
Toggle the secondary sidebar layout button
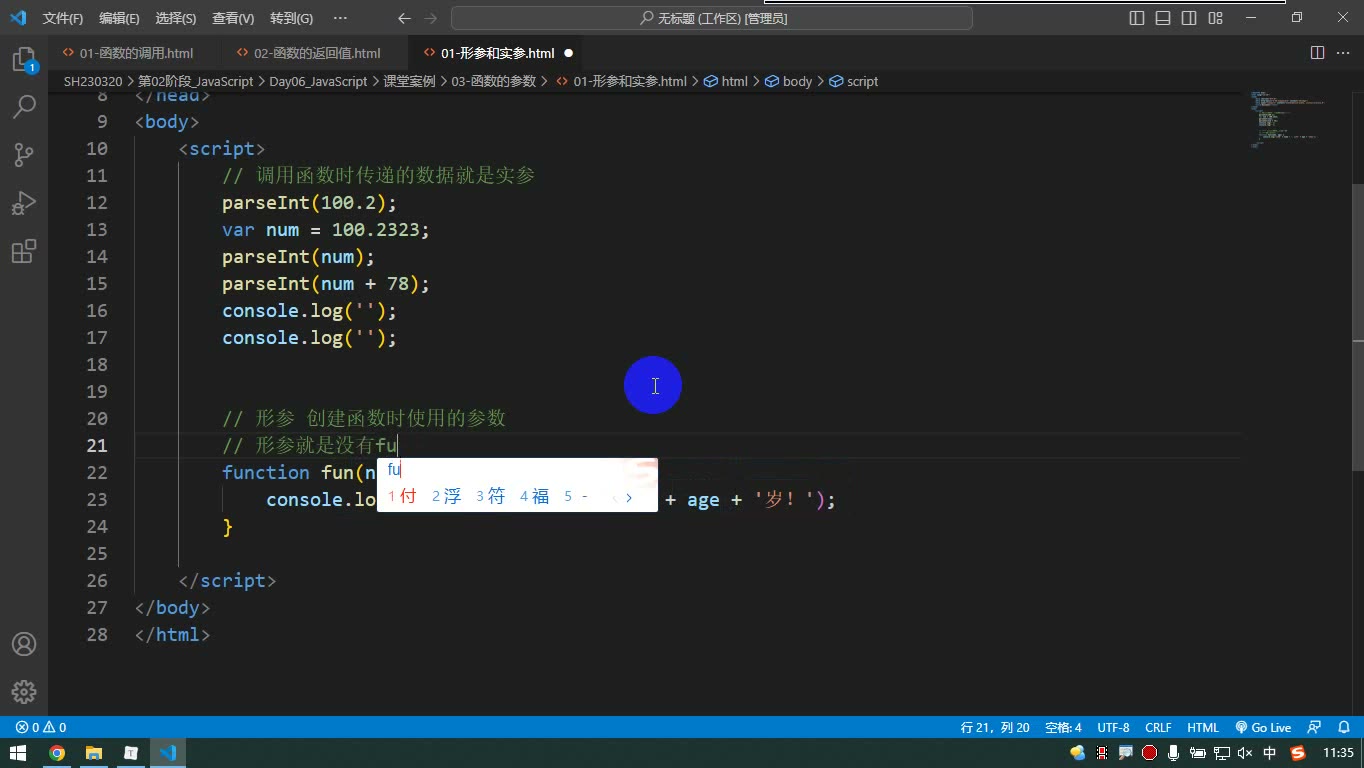pos(1189,18)
